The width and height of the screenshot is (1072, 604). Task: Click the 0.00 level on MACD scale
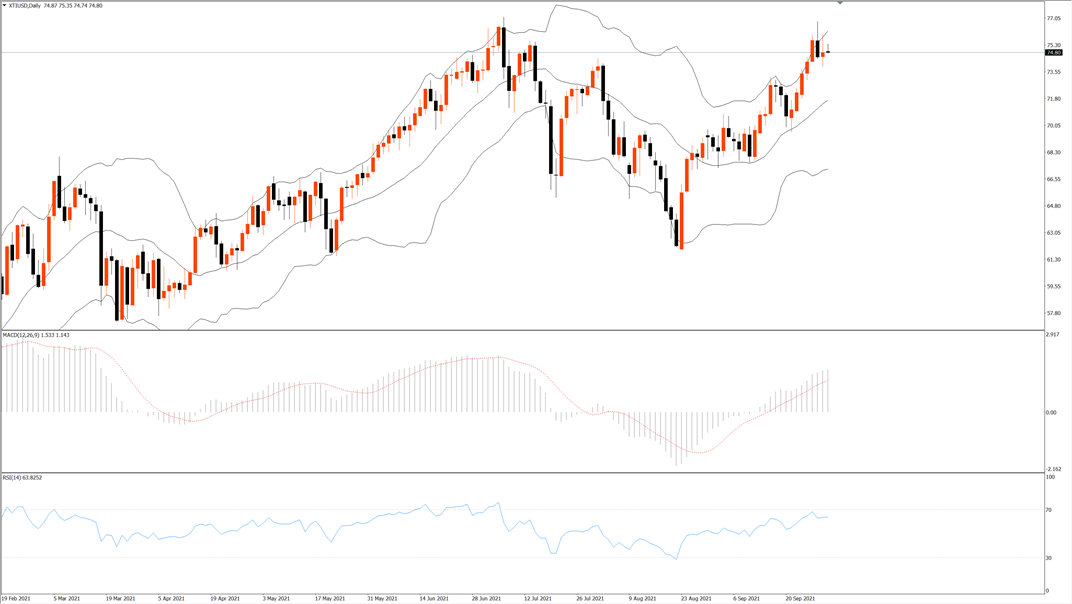click(x=1051, y=412)
